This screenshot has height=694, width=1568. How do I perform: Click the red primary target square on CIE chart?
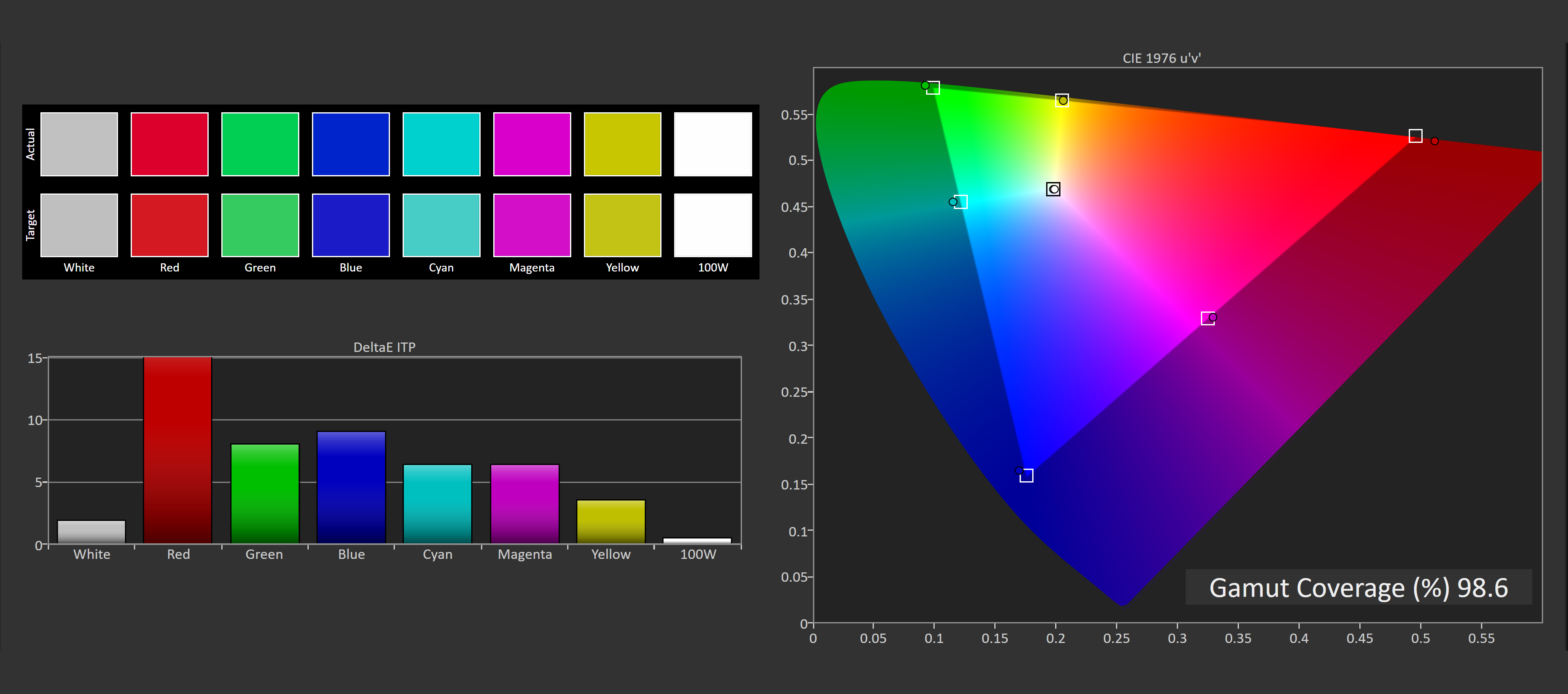[1416, 136]
